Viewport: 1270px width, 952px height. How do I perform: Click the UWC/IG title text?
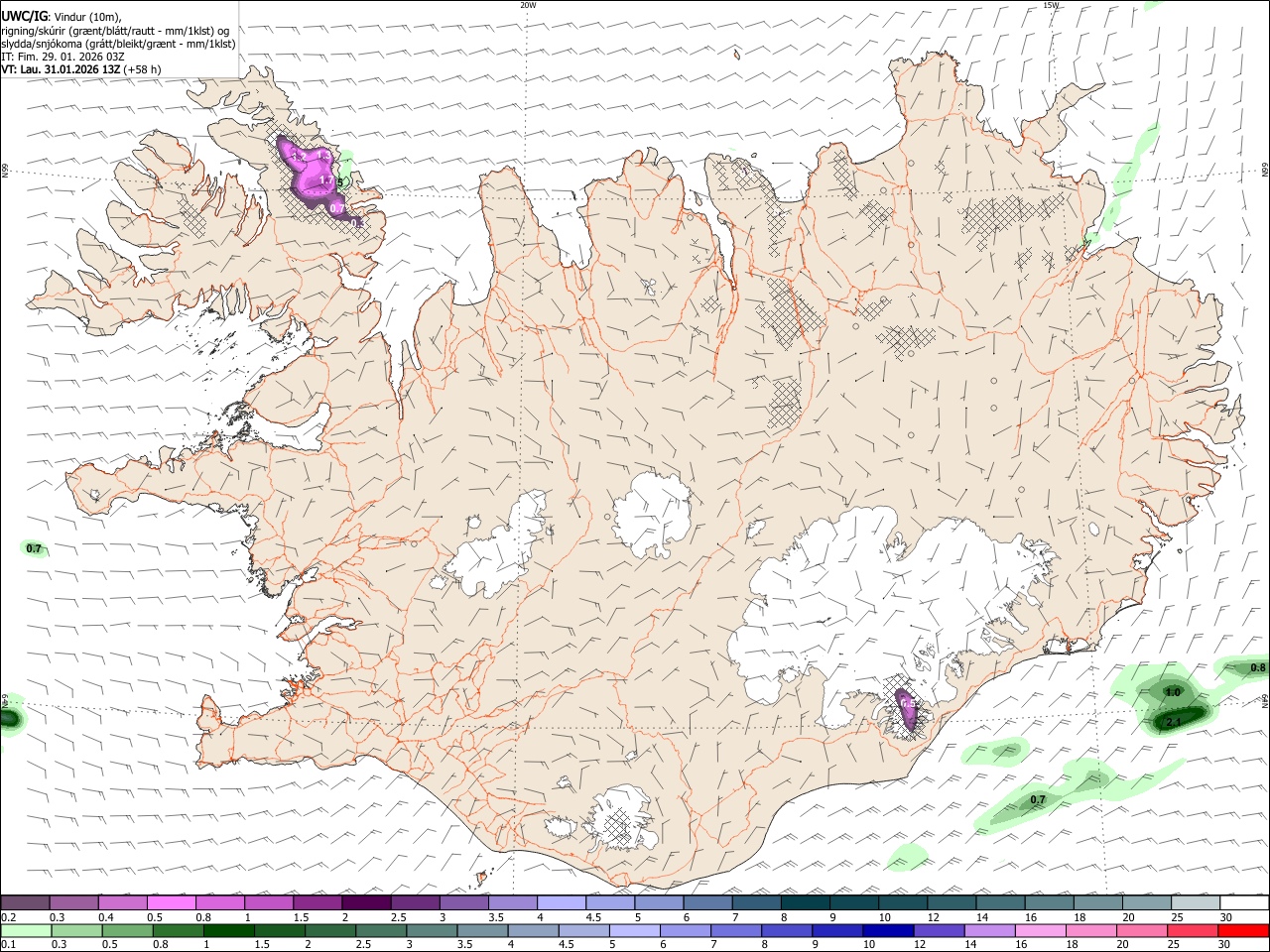point(24,16)
